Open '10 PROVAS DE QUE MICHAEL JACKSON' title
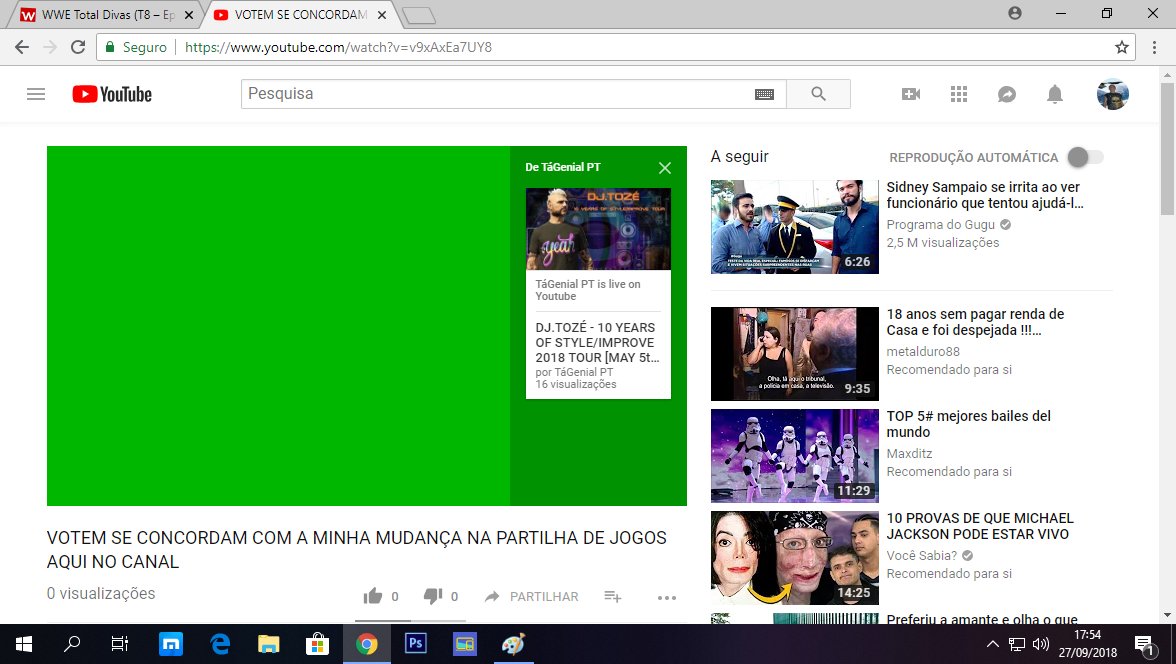Viewport: 1176px width, 664px height. pos(980,526)
